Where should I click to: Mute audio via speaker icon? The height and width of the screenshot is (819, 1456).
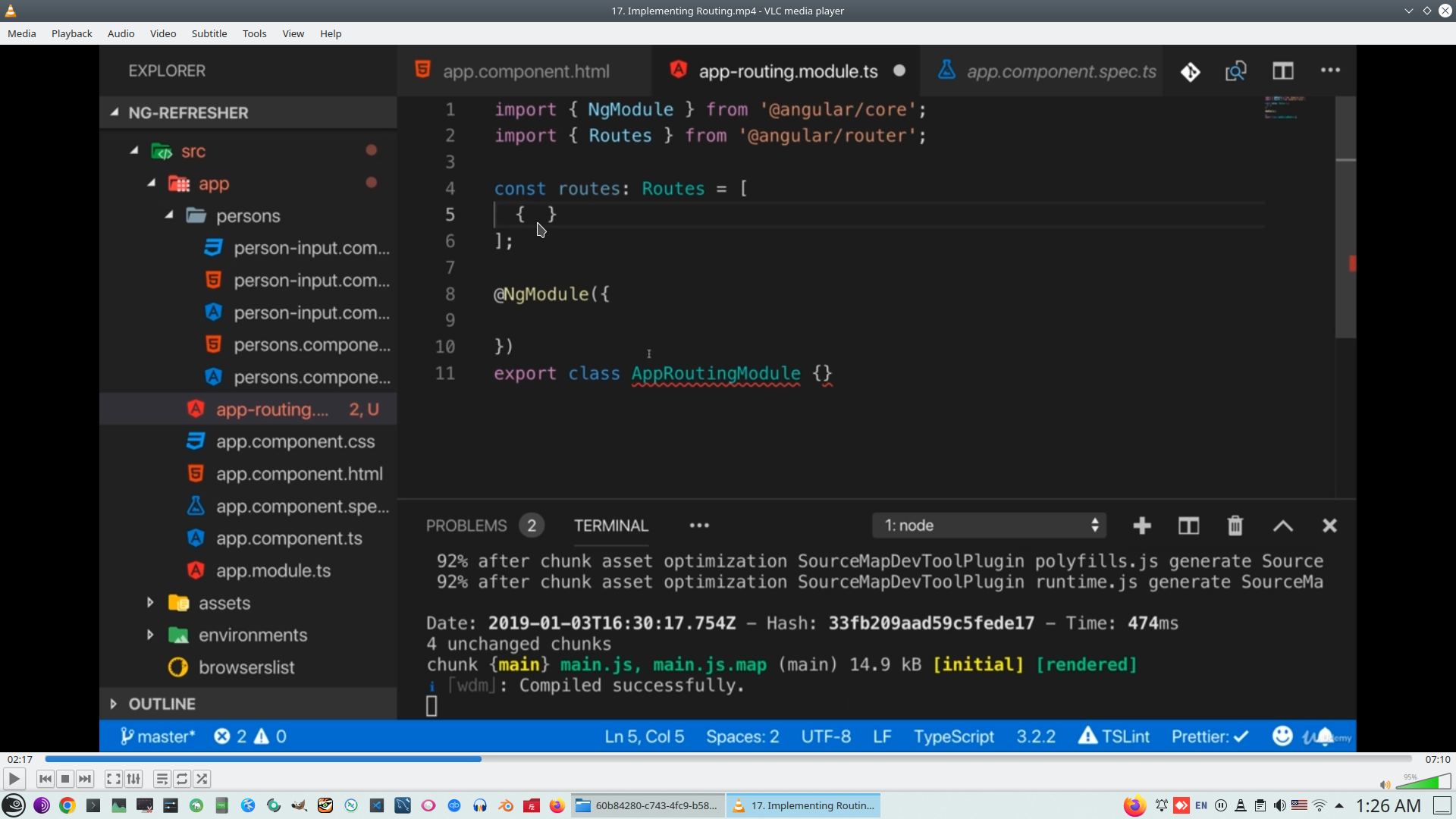1385,785
